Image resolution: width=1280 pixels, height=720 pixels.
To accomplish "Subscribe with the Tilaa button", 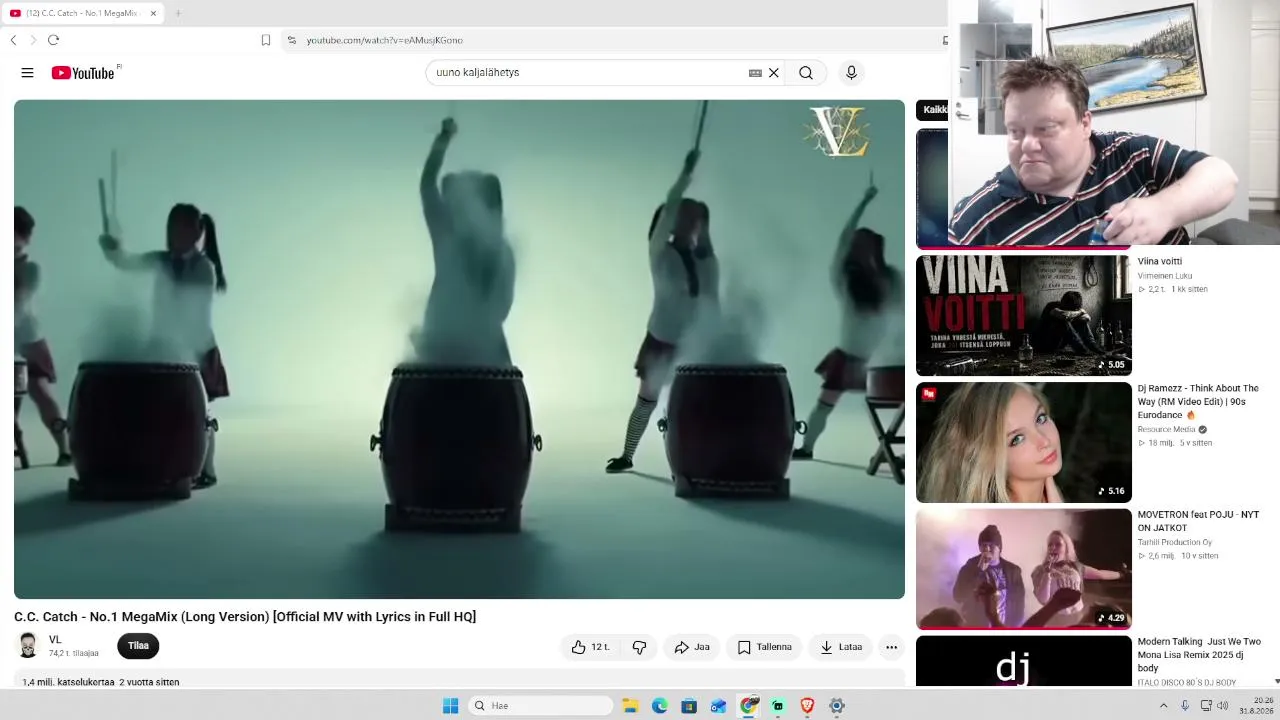I will [138, 646].
